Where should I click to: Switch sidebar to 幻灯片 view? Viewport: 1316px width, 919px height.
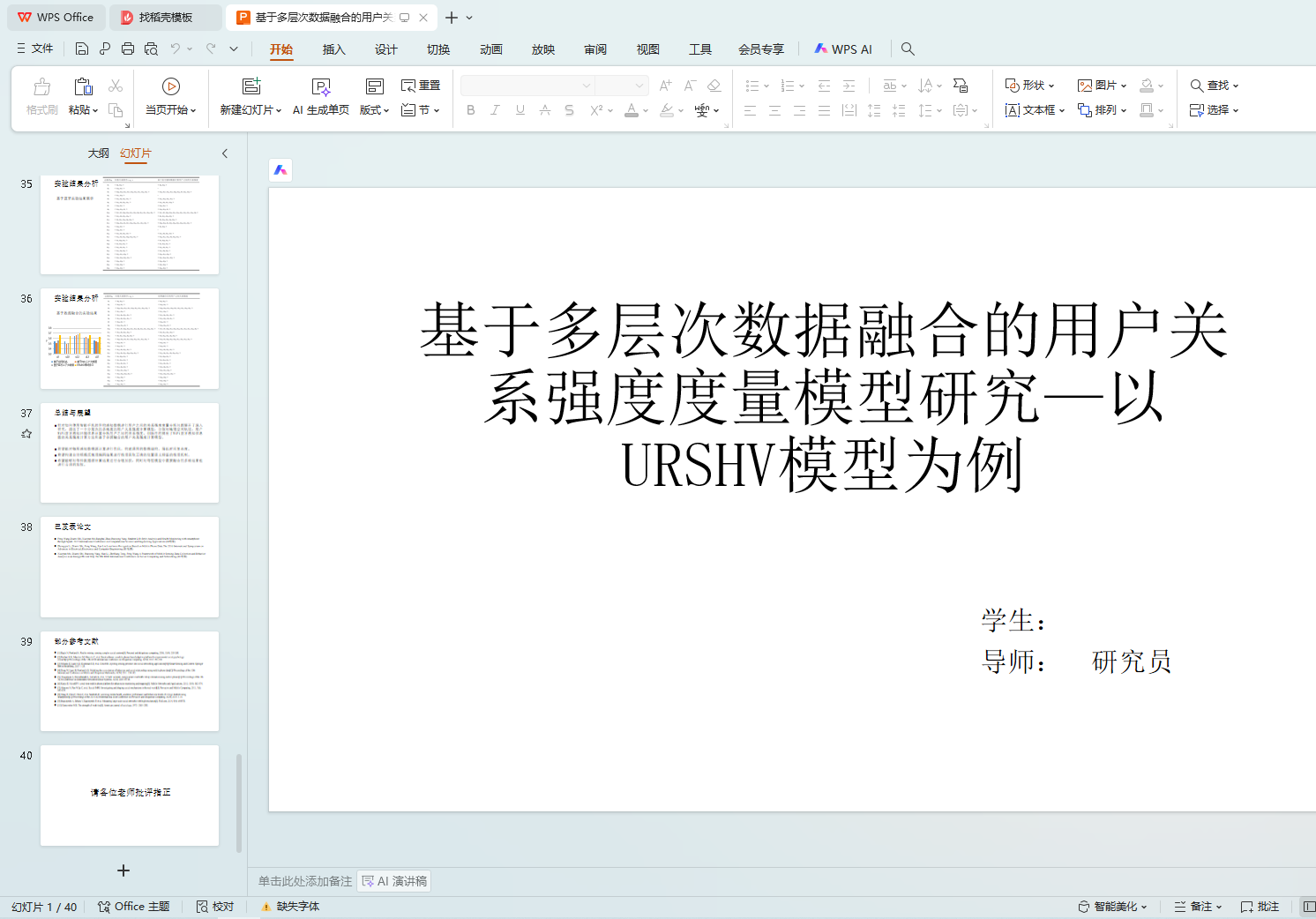136,153
